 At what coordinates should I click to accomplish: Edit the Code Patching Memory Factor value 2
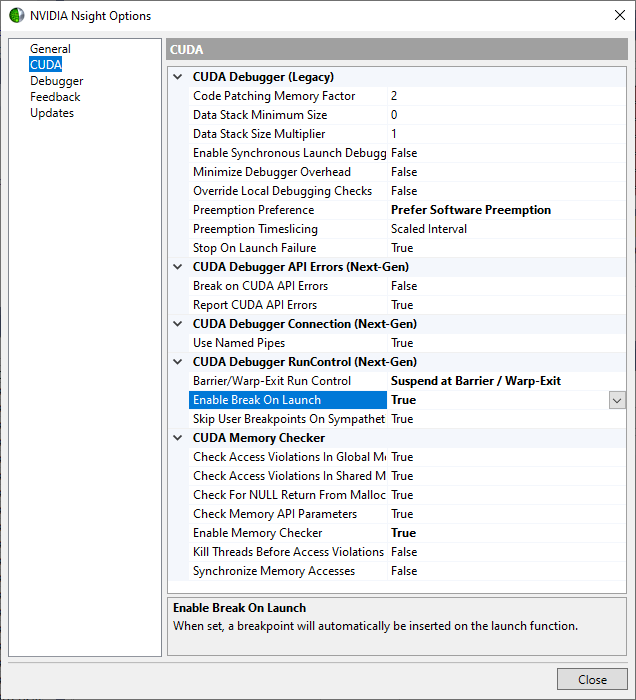[506, 96]
